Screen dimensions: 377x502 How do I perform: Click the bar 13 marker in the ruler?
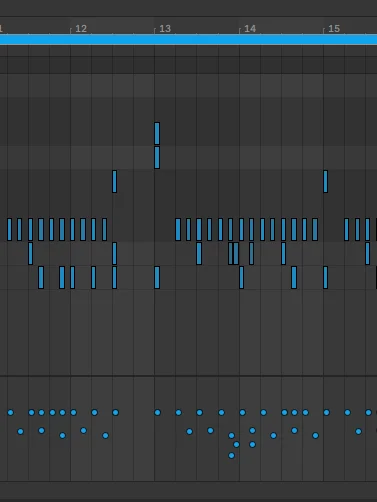(165, 29)
